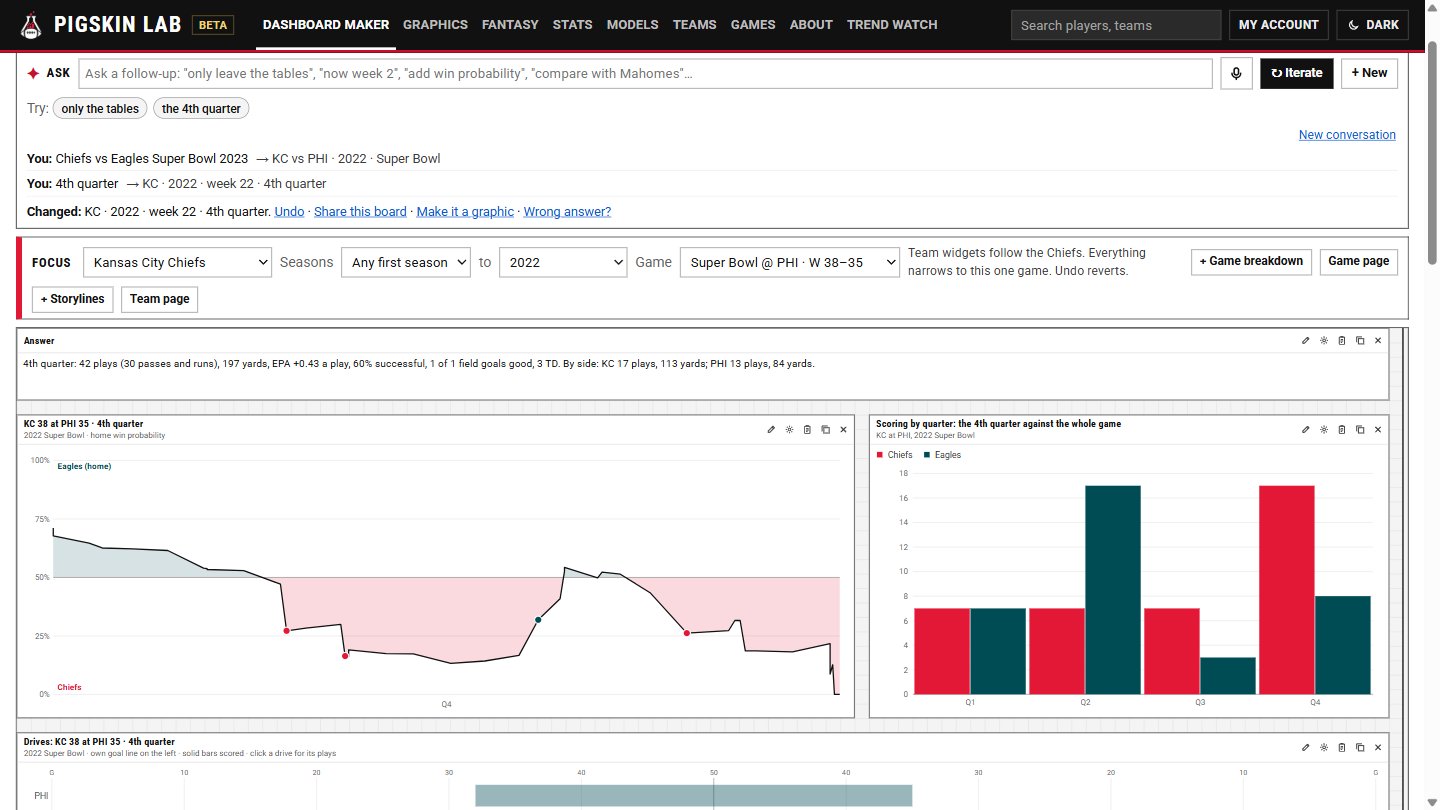Click the teal Eagles legend swatch
The image size is (1440, 810).
(927, 455)
